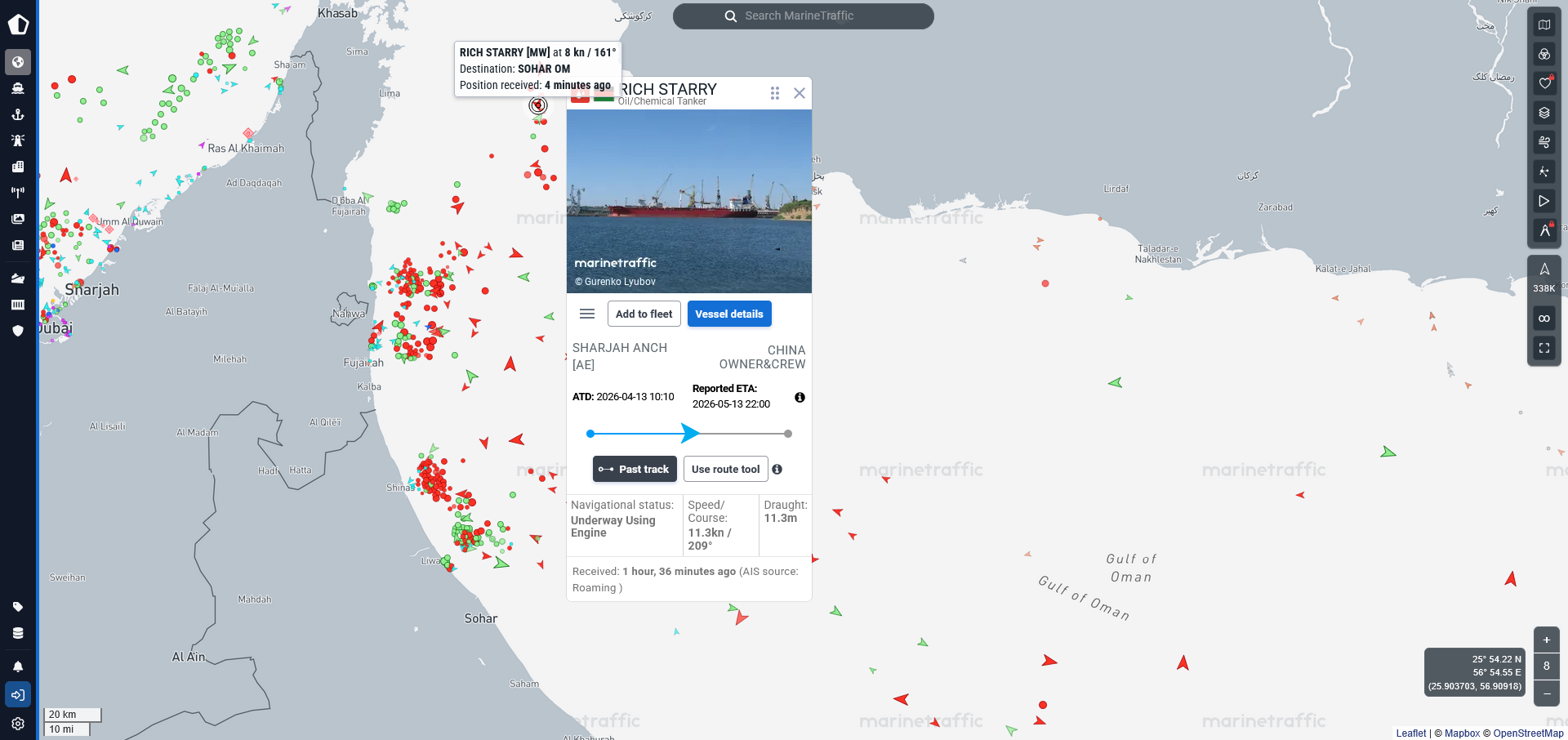
Task: Open the settings gear icon
Action: pyautogui.click(x=18, y=724)
